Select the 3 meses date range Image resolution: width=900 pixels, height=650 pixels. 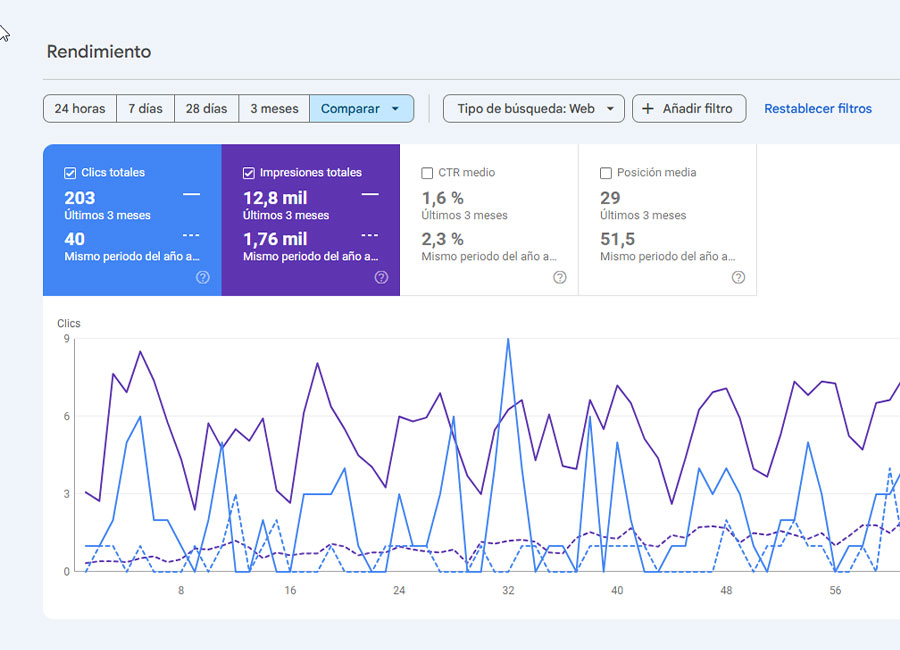(x=274, y=109)
